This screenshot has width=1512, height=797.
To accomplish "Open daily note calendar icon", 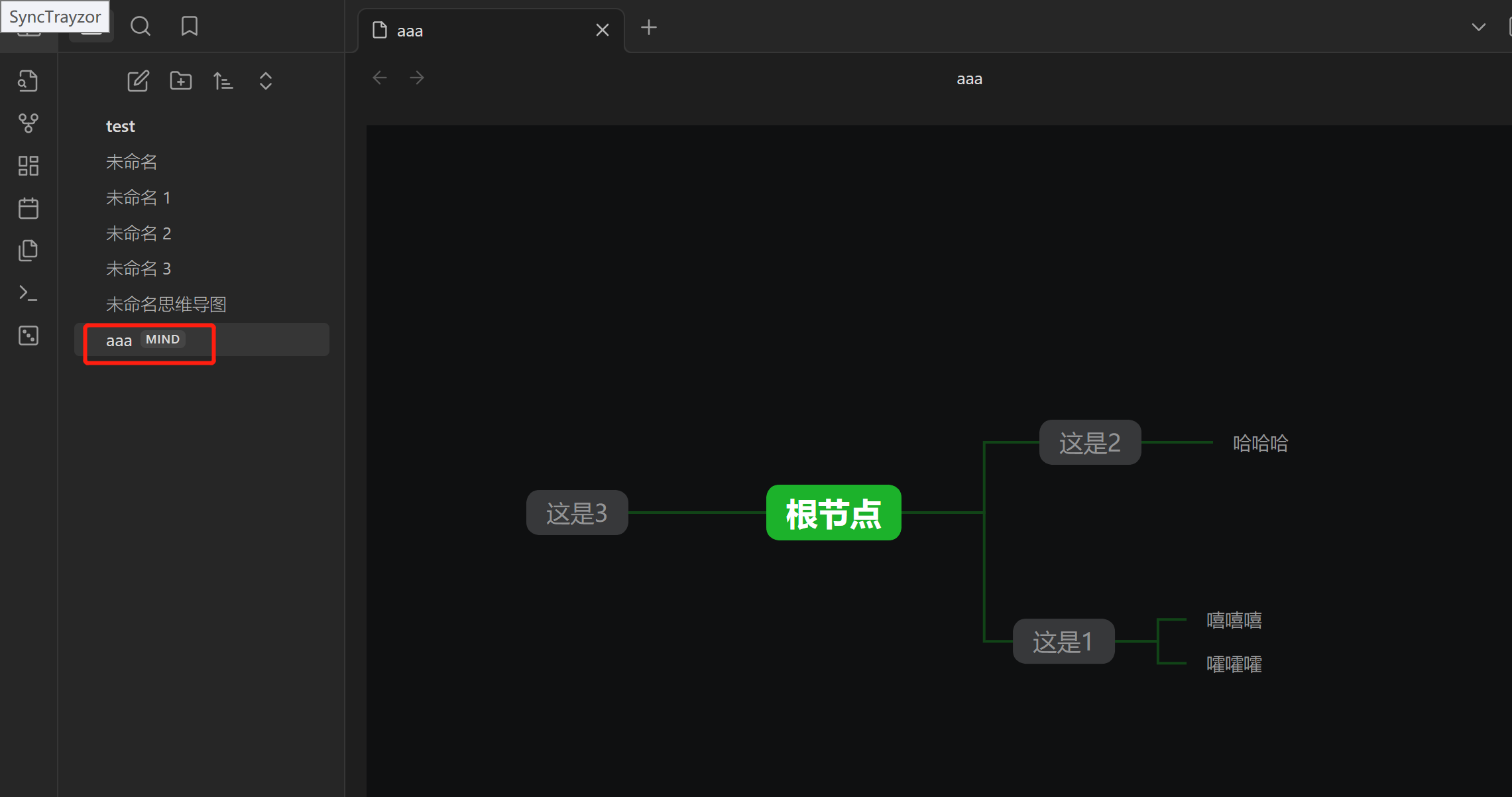I will tap(29, 208).
